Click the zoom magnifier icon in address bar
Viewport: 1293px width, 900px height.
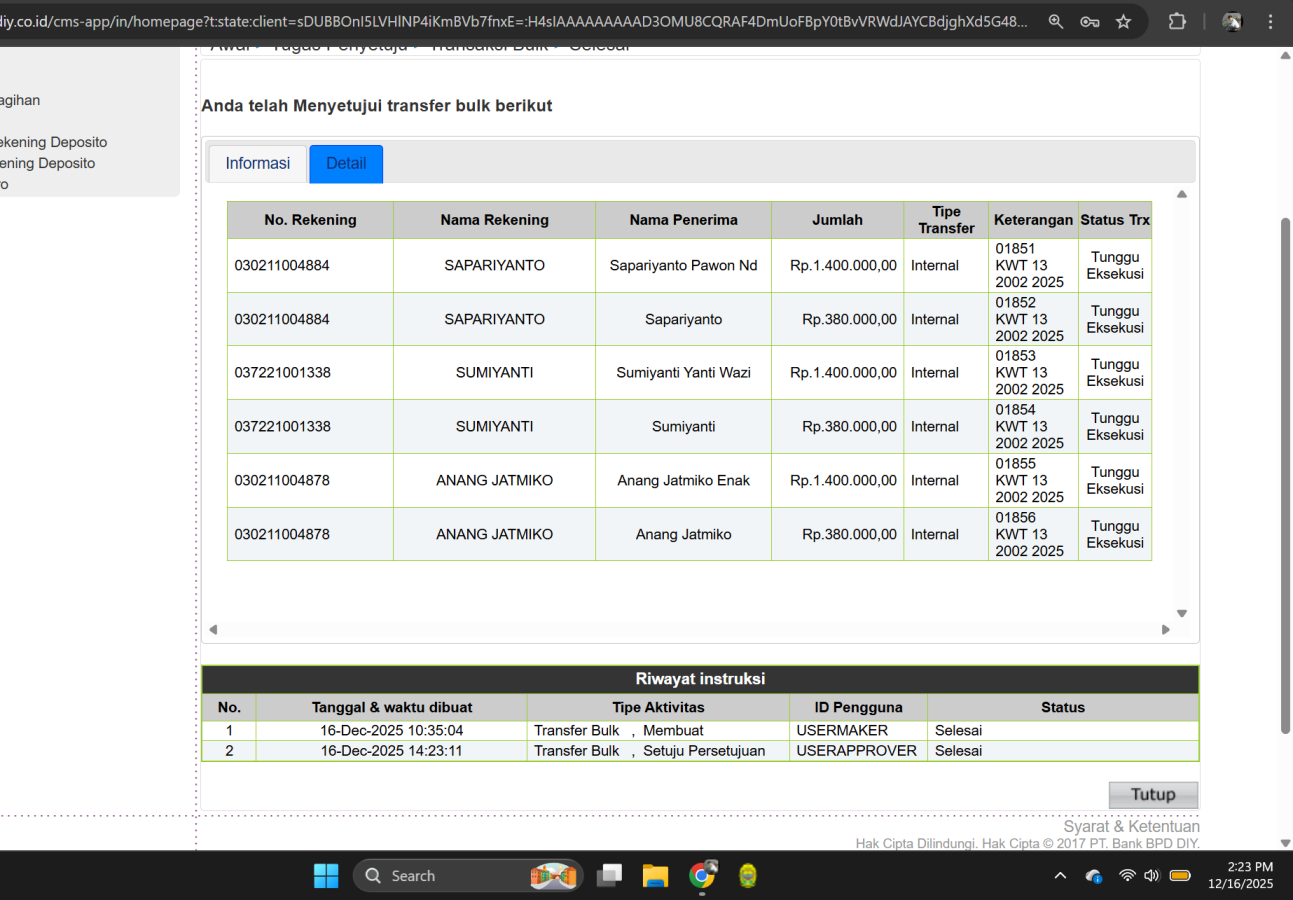coord(1056,22)
